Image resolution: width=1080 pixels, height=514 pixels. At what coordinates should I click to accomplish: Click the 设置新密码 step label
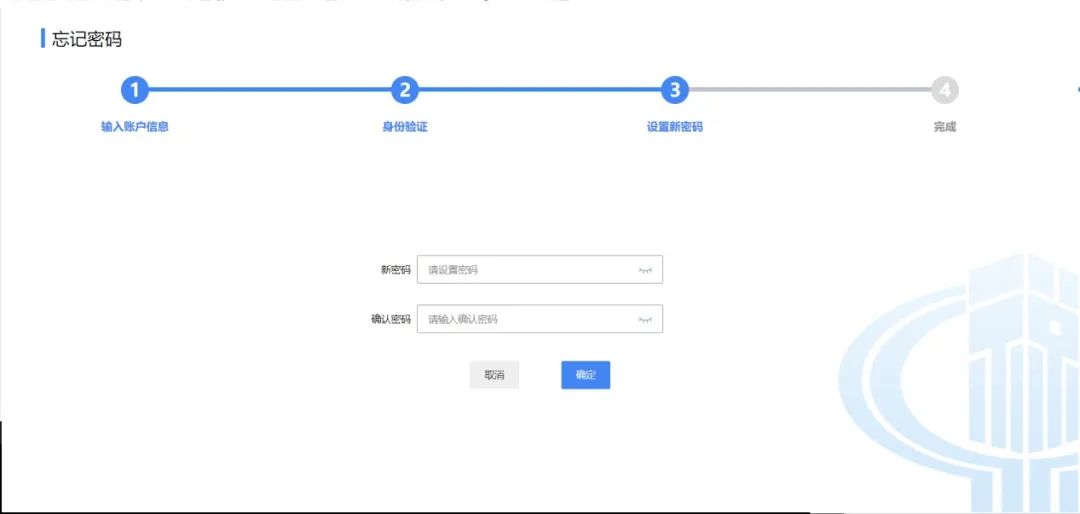(675, 127)
